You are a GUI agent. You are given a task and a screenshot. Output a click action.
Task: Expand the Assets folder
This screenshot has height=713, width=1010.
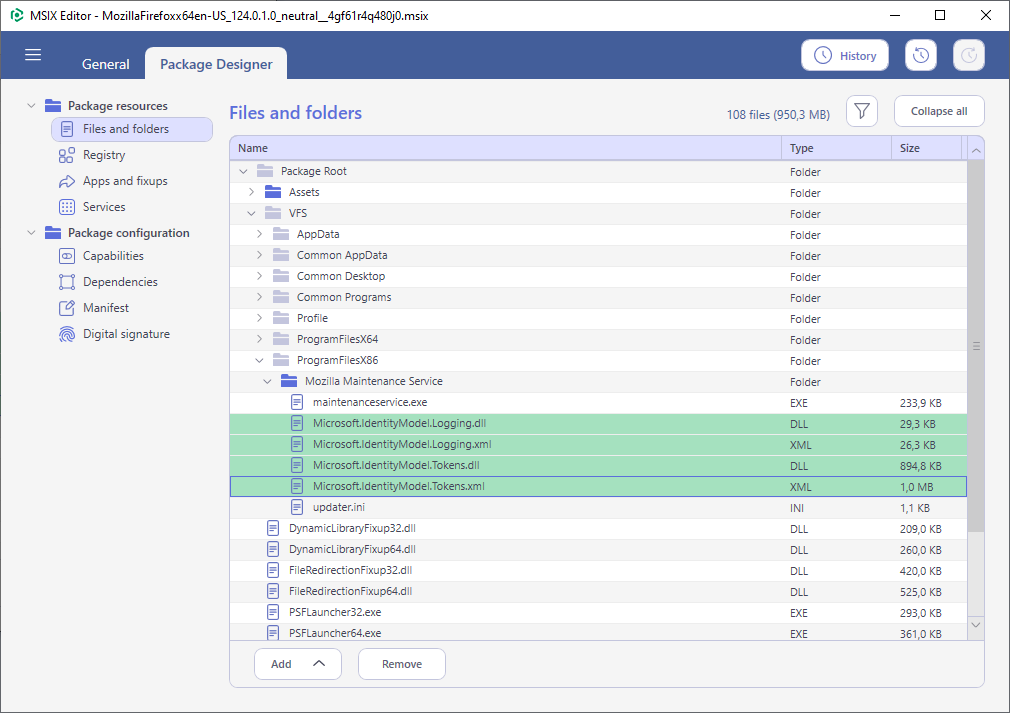coord(251,192)
